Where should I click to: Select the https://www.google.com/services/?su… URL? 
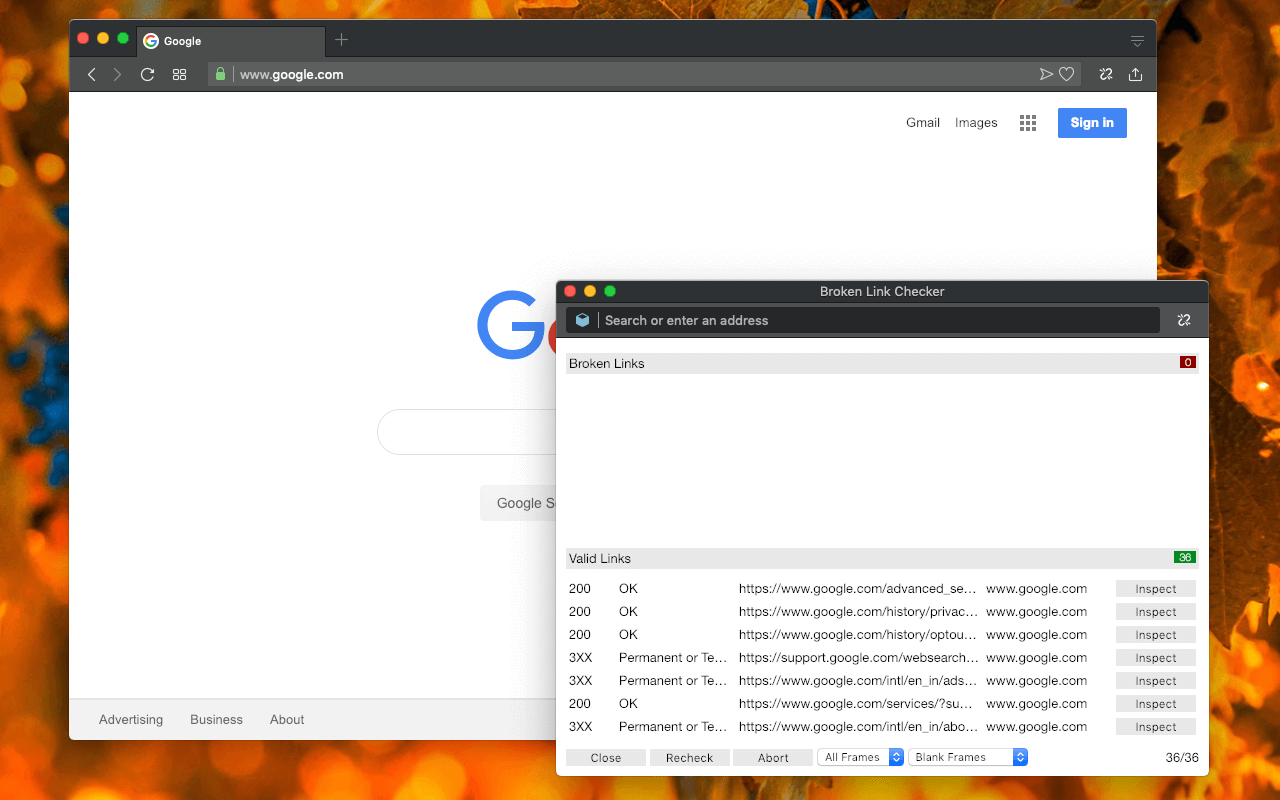click(858, 704)
